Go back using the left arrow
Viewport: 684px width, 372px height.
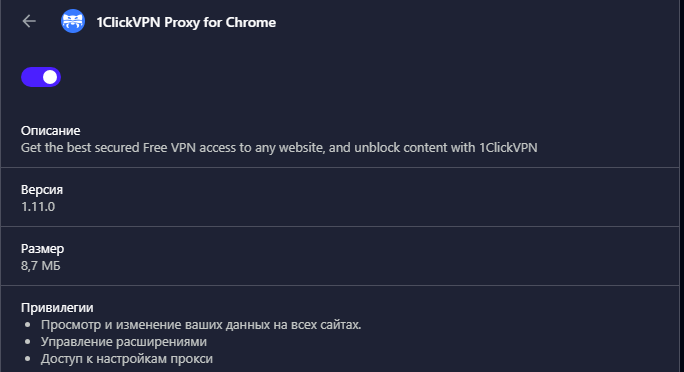[29, 21]
